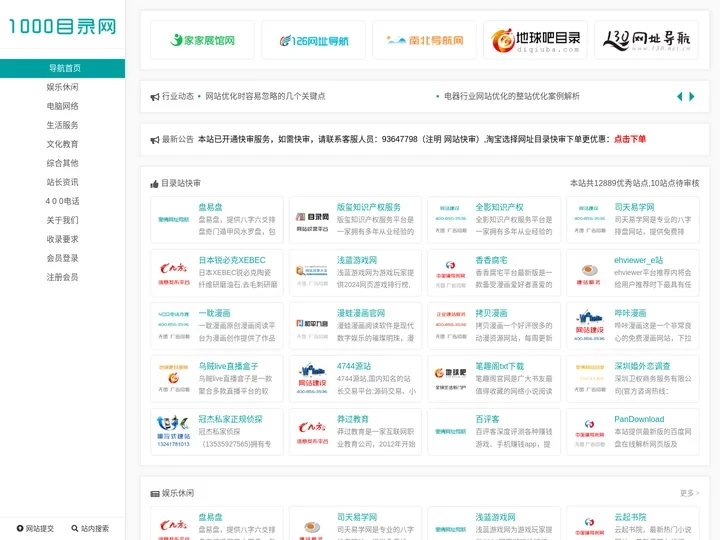Click the 网站提交 icon link in the sidebar footer

click(35, 529)
